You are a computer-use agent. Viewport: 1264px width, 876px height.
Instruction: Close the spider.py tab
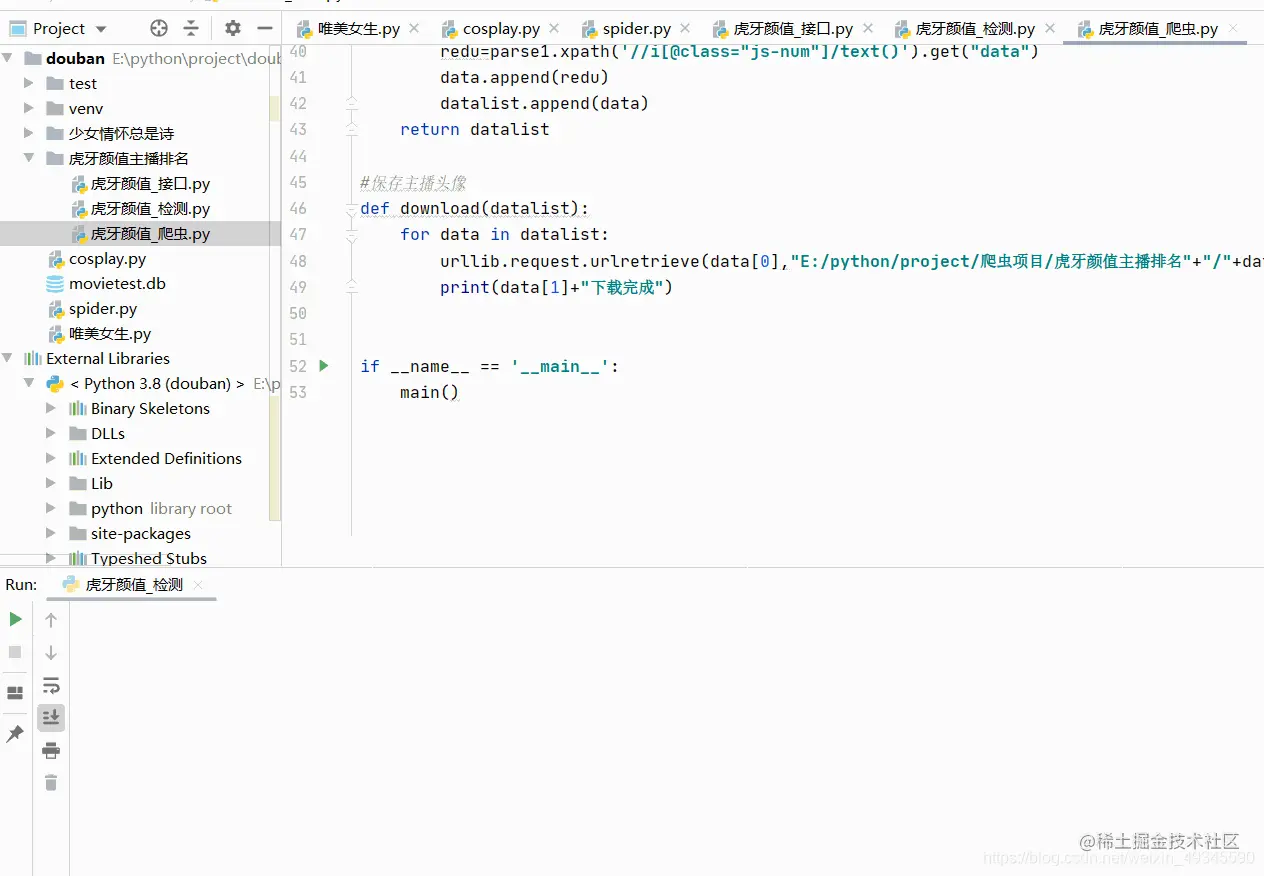click(x=685, y=29)
